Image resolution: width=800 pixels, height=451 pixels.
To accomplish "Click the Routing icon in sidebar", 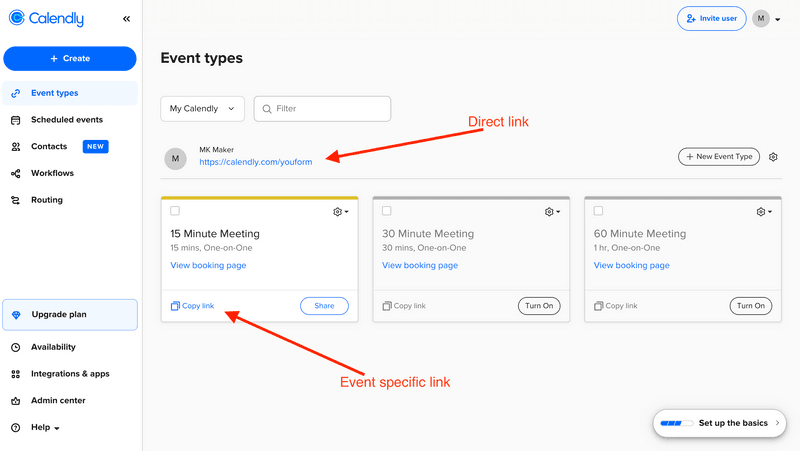I will point(16,200).
